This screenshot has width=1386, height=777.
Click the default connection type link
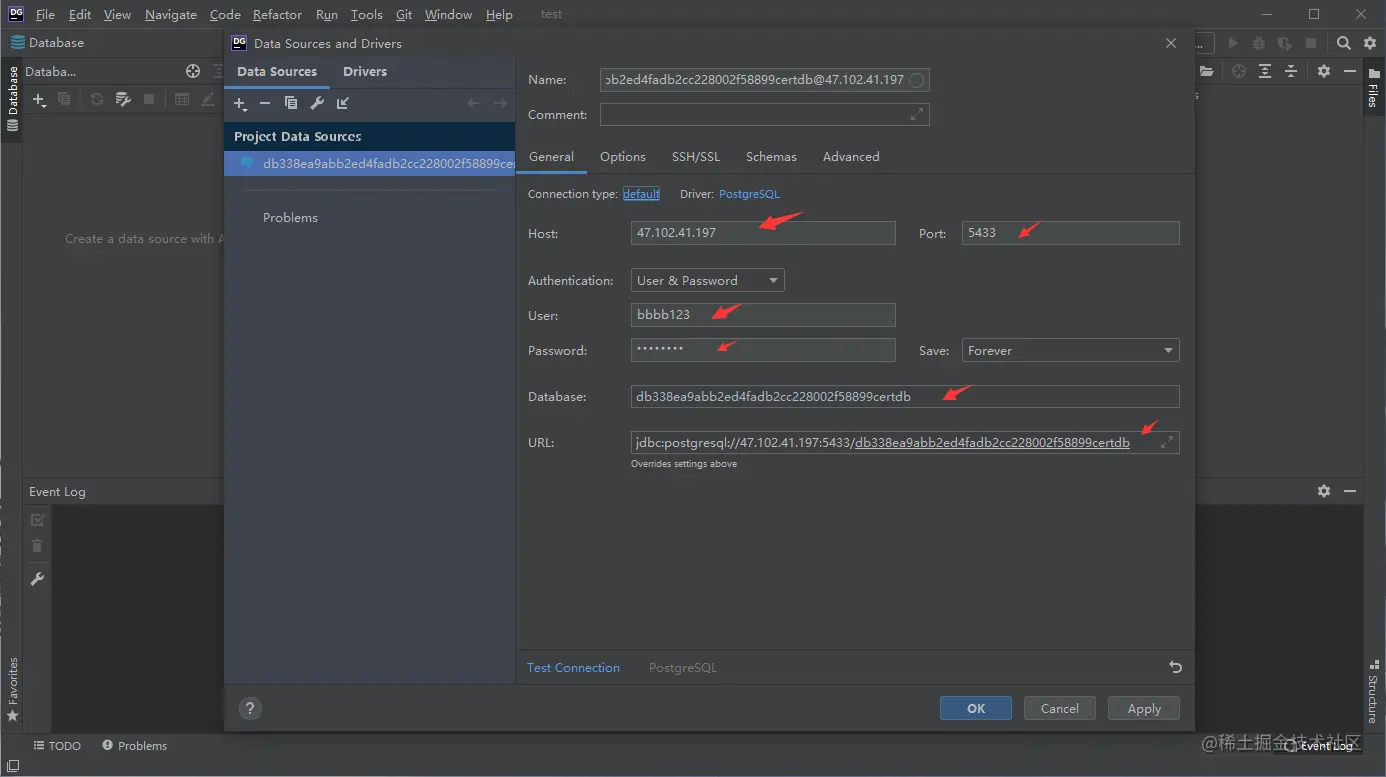pyautogui.click(x=641, y=194)
